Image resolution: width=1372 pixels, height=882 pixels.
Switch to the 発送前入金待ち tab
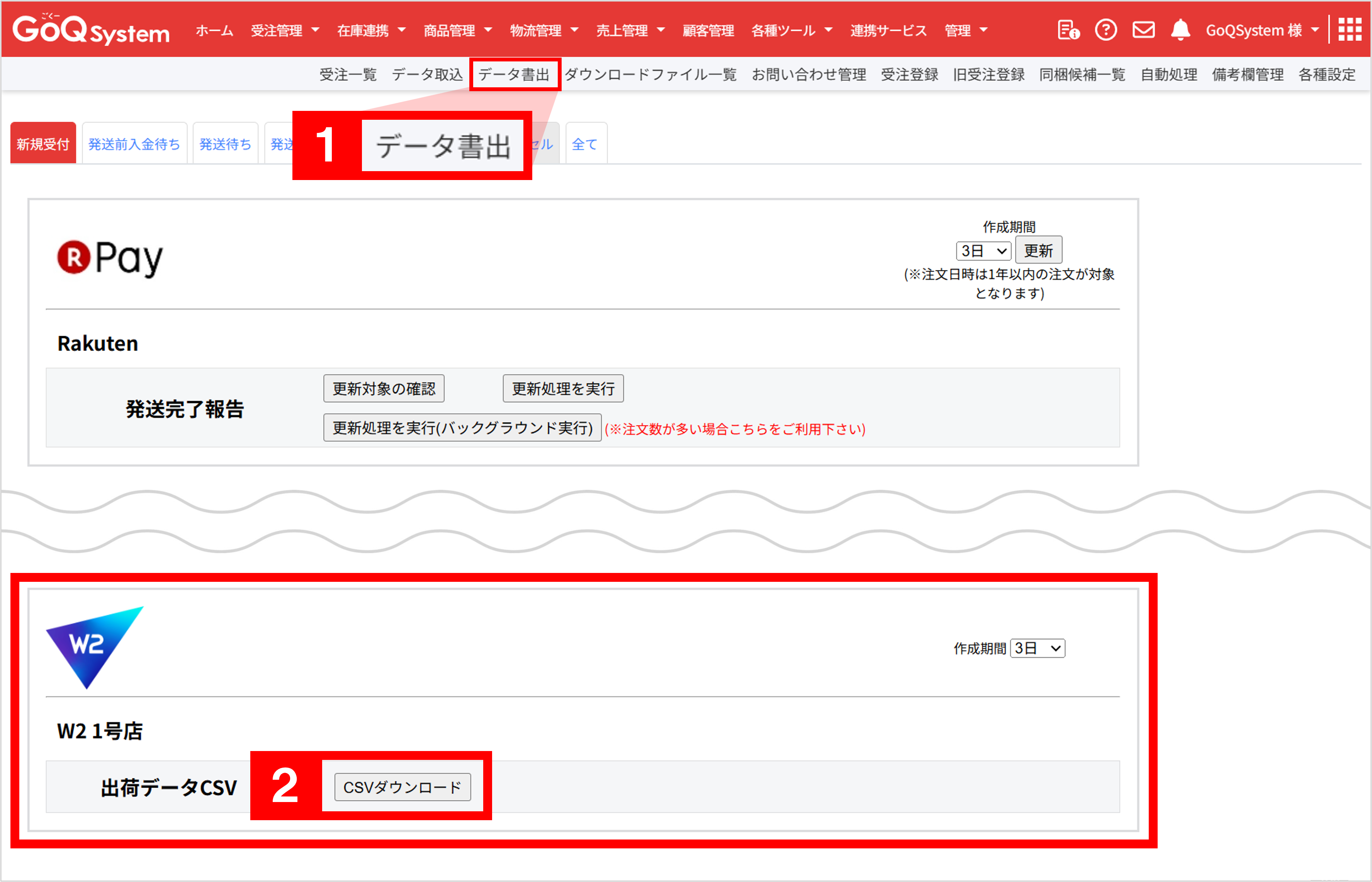pyautogui.click(x=134, y=144)
